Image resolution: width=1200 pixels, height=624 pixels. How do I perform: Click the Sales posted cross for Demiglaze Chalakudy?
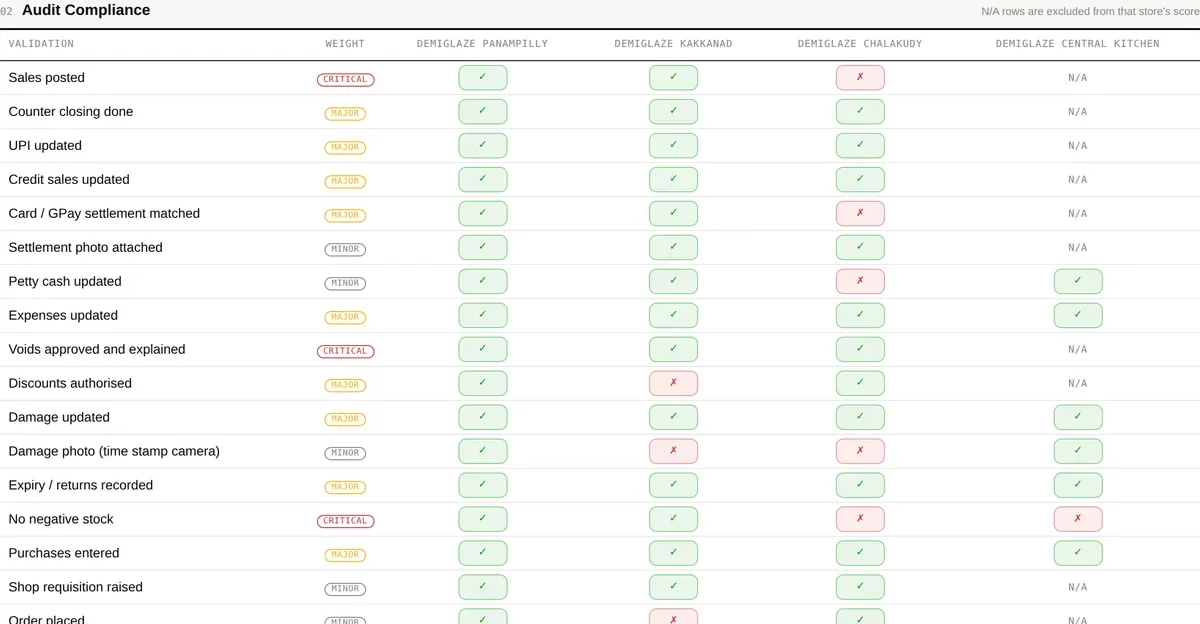click(860, 78)
